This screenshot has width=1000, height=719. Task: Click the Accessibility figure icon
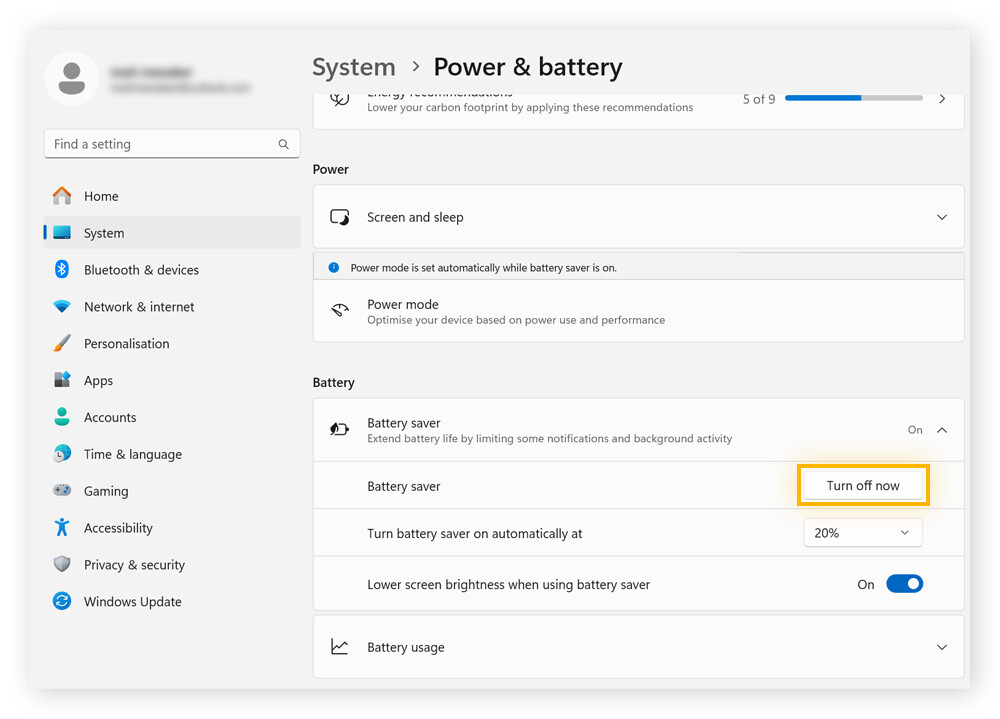click(x=62, y=527)
